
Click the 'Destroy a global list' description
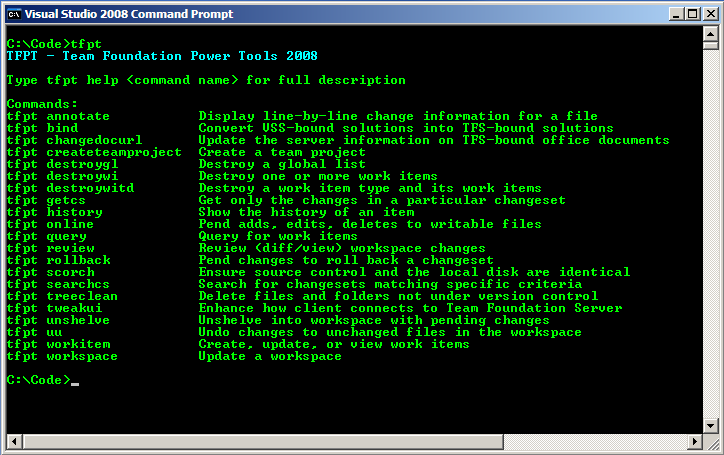[282, 164]
